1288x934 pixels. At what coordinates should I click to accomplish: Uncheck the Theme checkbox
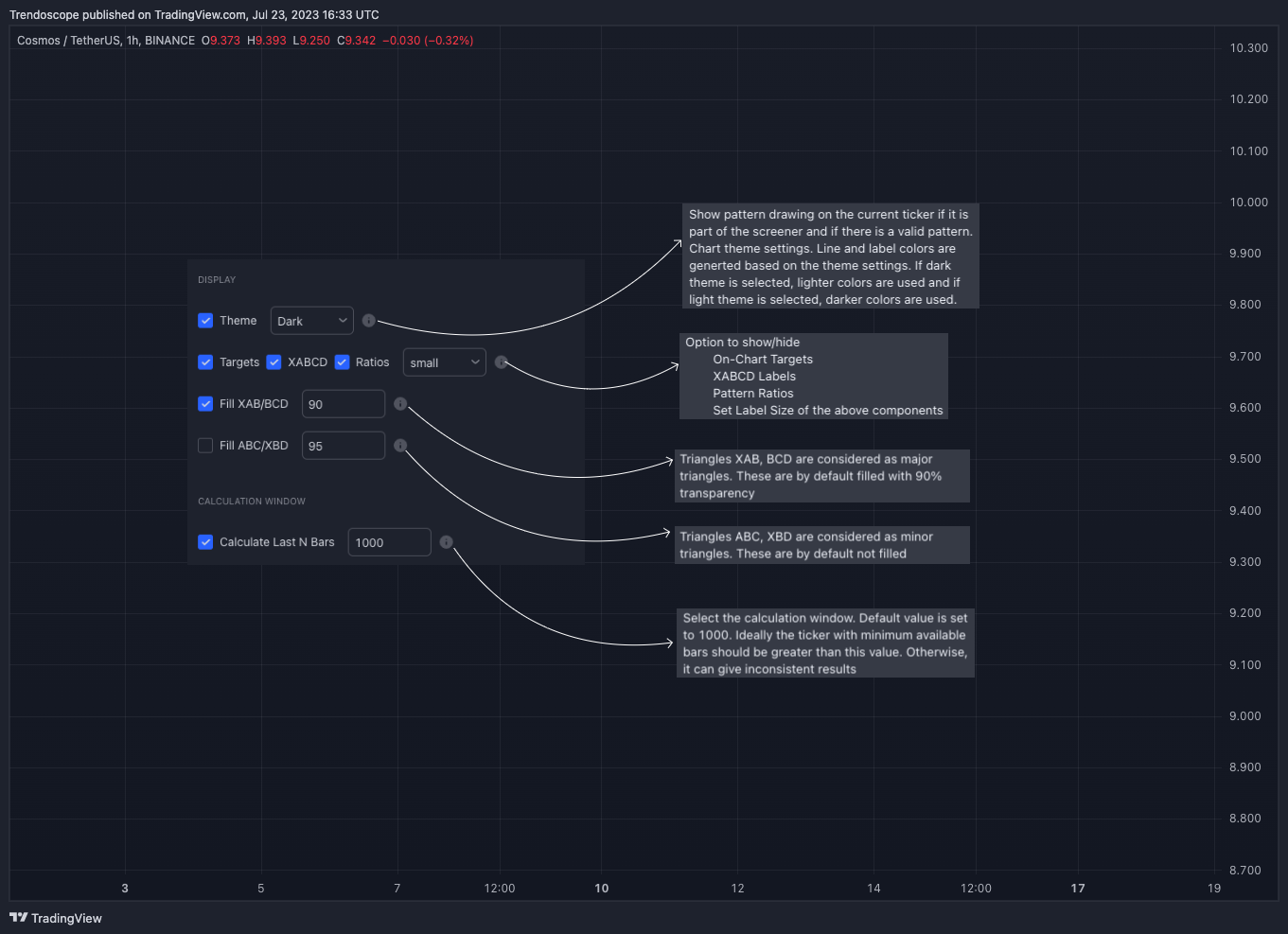(x=205, y=321)
